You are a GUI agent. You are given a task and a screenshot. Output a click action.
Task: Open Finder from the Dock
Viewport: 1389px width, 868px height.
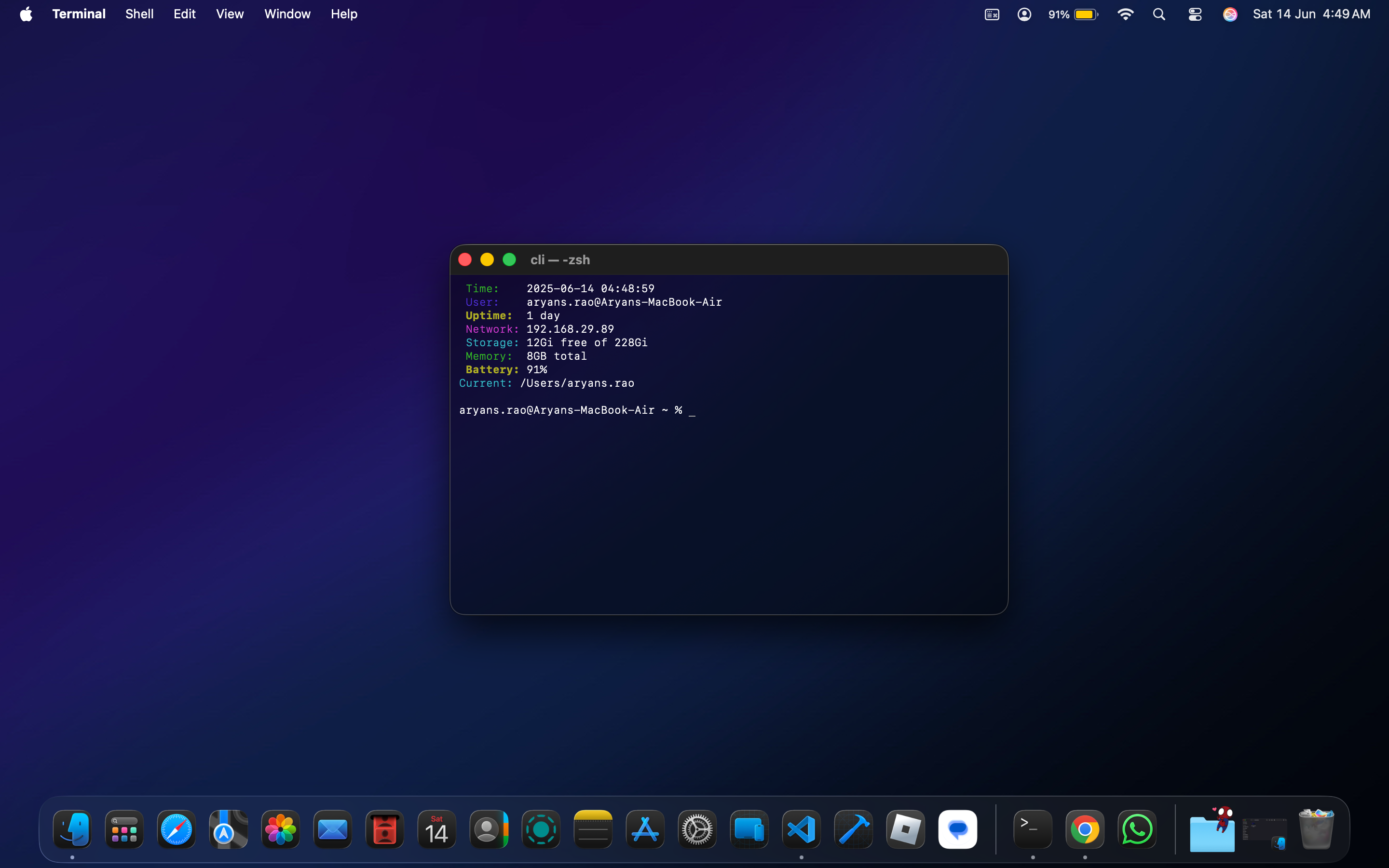(73, 829)
